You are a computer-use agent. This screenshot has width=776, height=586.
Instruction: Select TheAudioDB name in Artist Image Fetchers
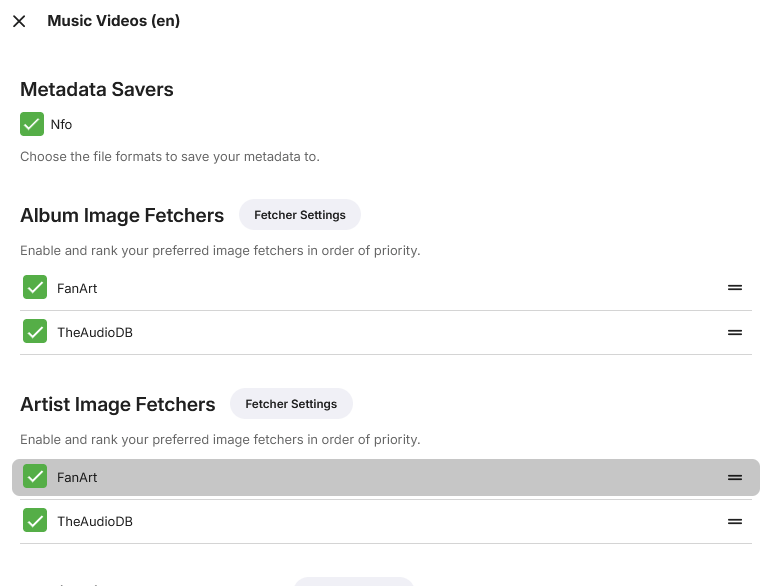coord(95,521)
